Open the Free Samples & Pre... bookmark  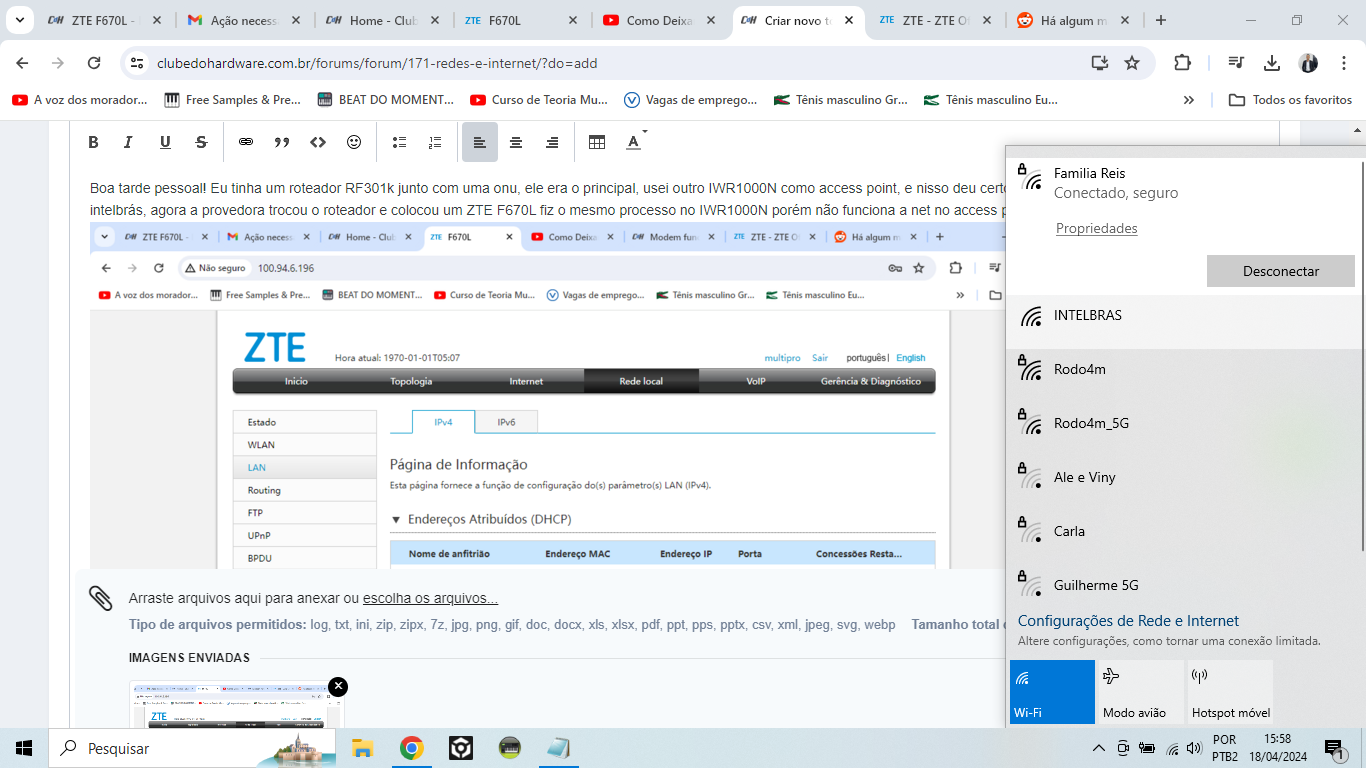tap(233, 100)
